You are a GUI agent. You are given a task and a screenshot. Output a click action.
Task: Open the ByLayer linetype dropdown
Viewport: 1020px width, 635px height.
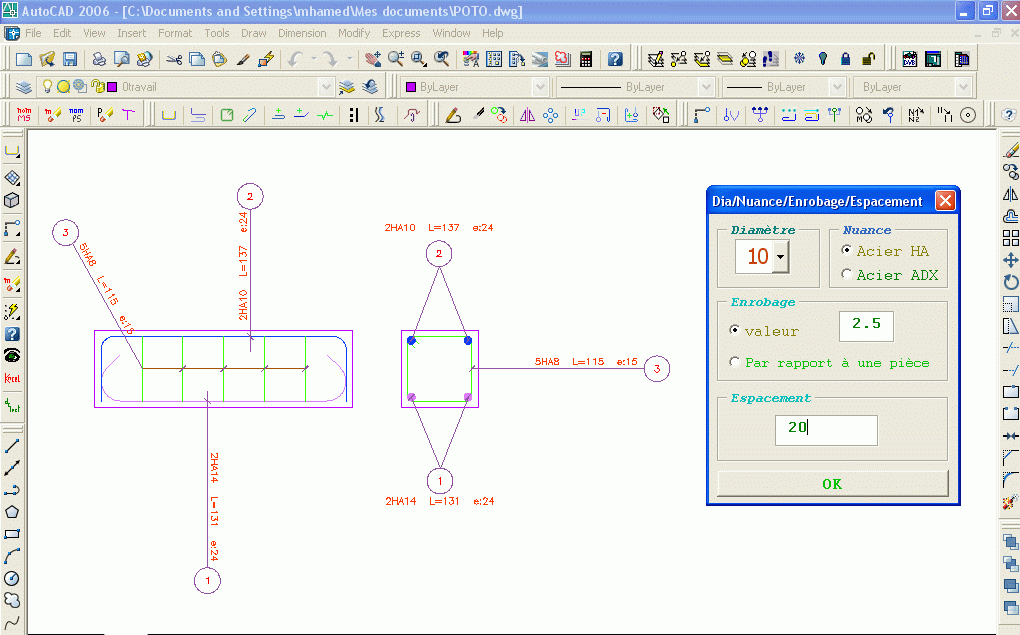(x=705, y=87)
